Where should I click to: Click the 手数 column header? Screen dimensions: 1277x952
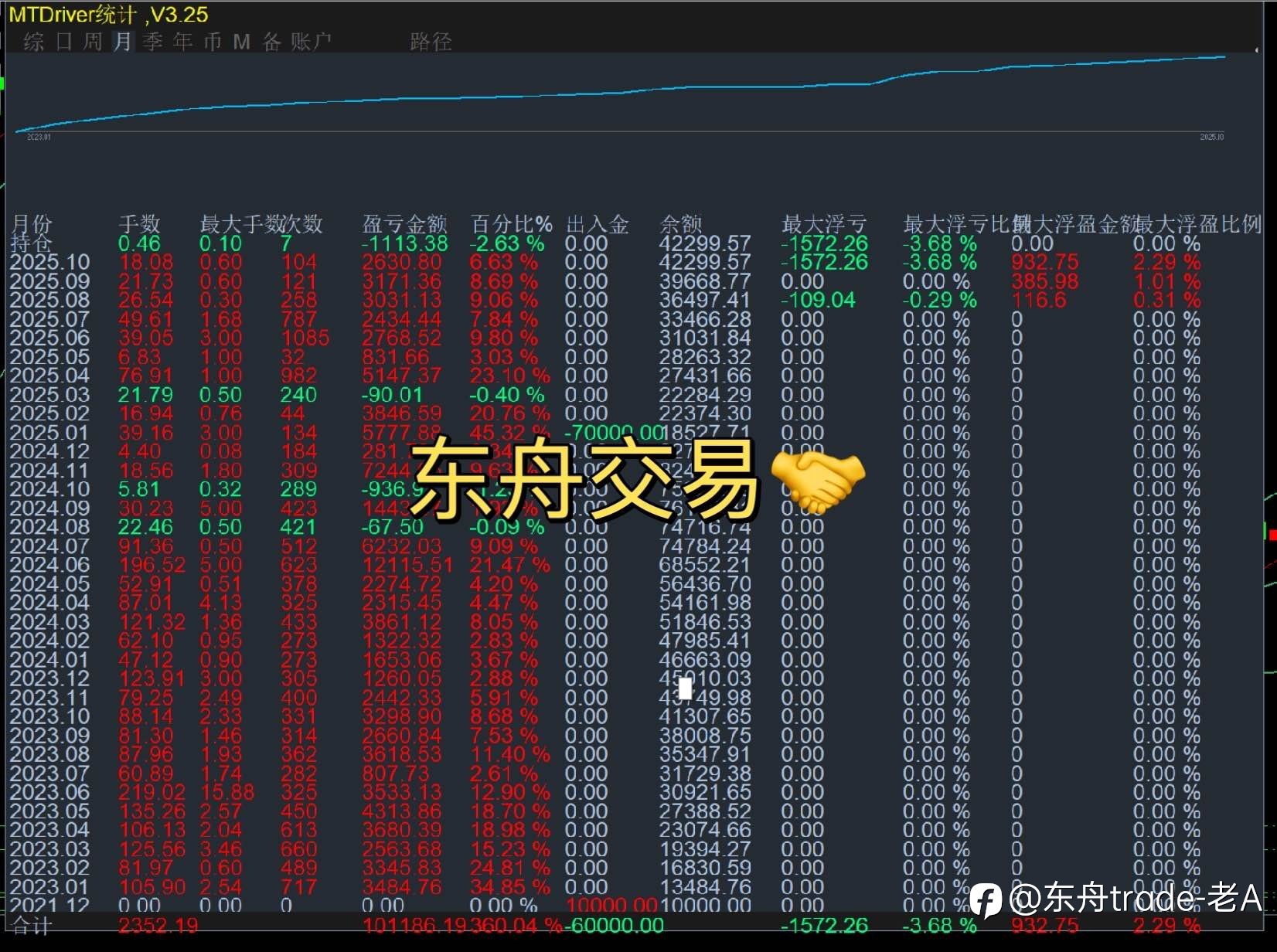pos(139,224)
